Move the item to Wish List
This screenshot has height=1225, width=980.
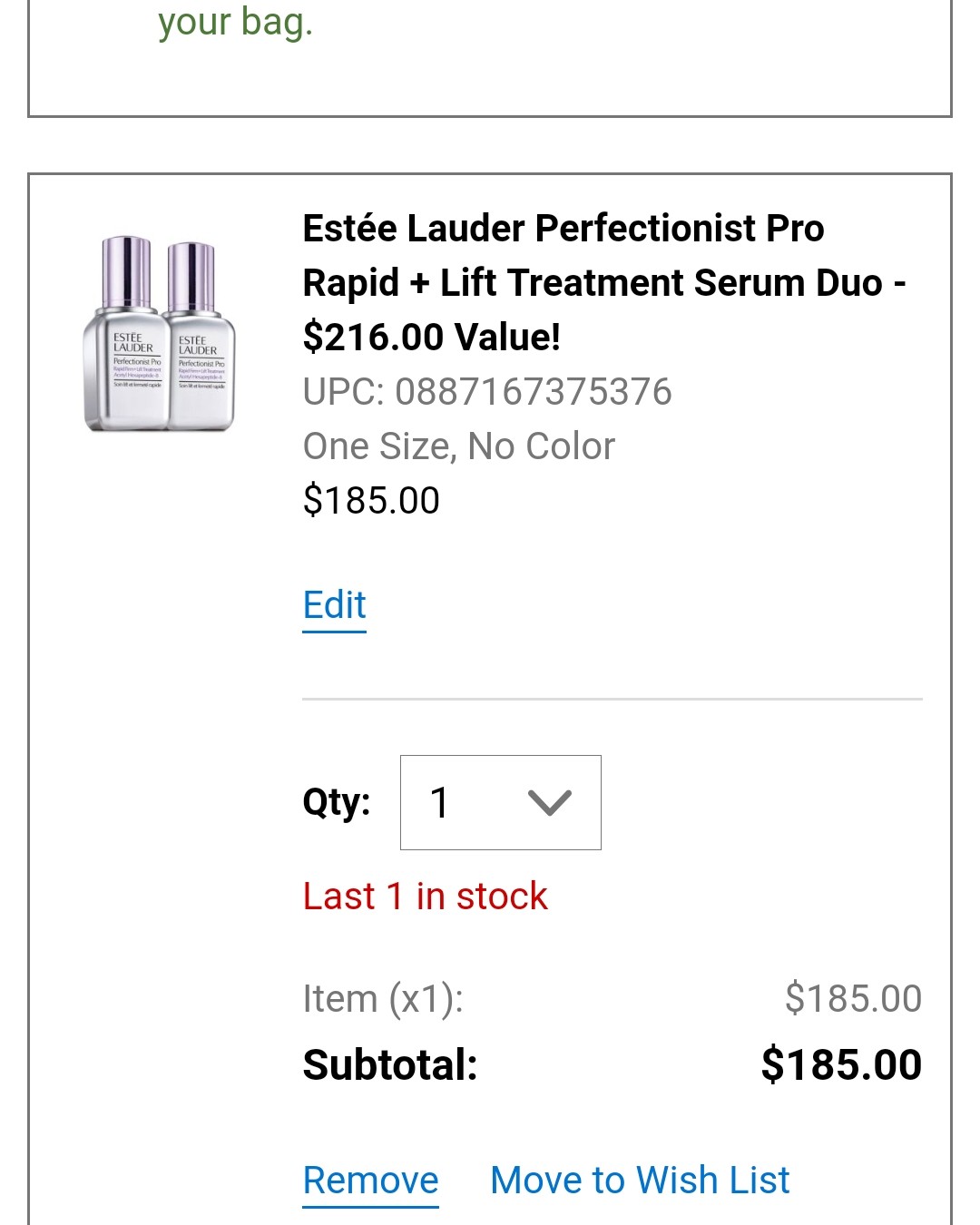[640, 1181]
